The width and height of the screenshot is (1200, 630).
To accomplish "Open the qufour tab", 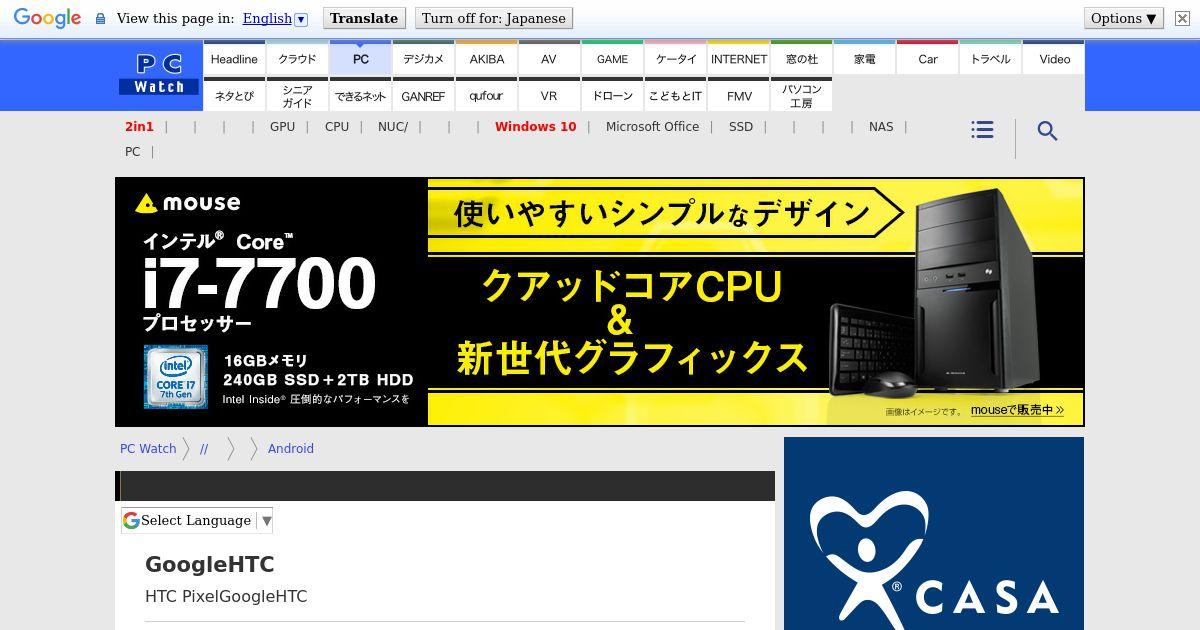I will click(x=486, y=95).
